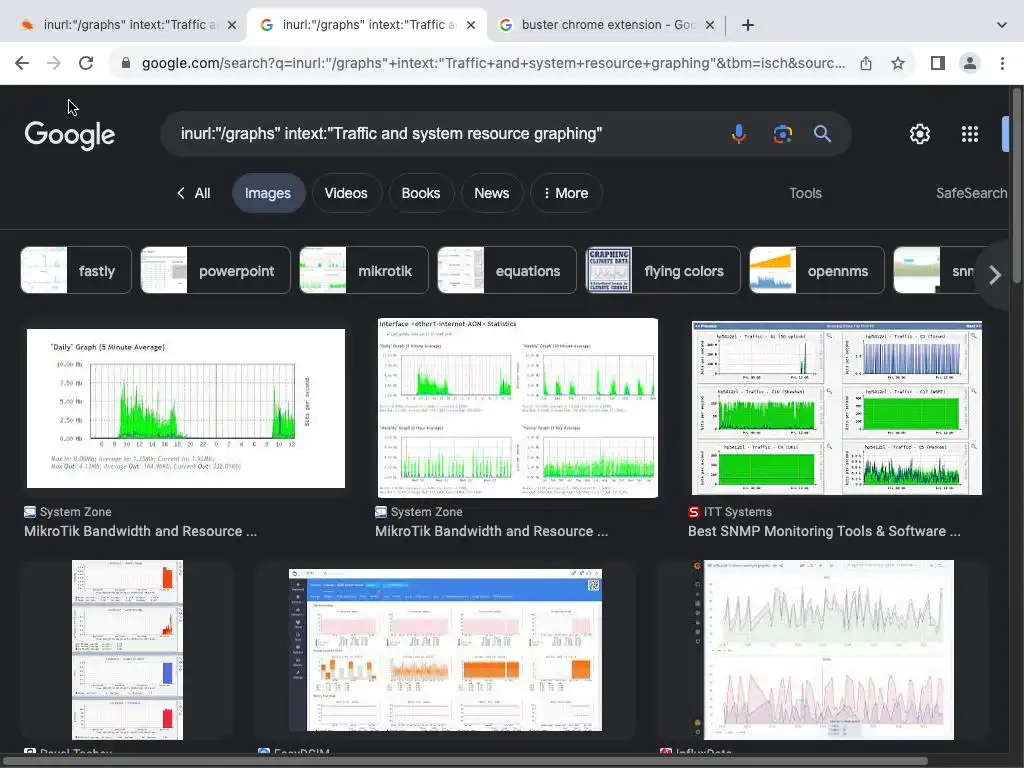This screenshot has height=768, width=1024.
Task: Open the tab search chevron
Action: coord(1002,25)
